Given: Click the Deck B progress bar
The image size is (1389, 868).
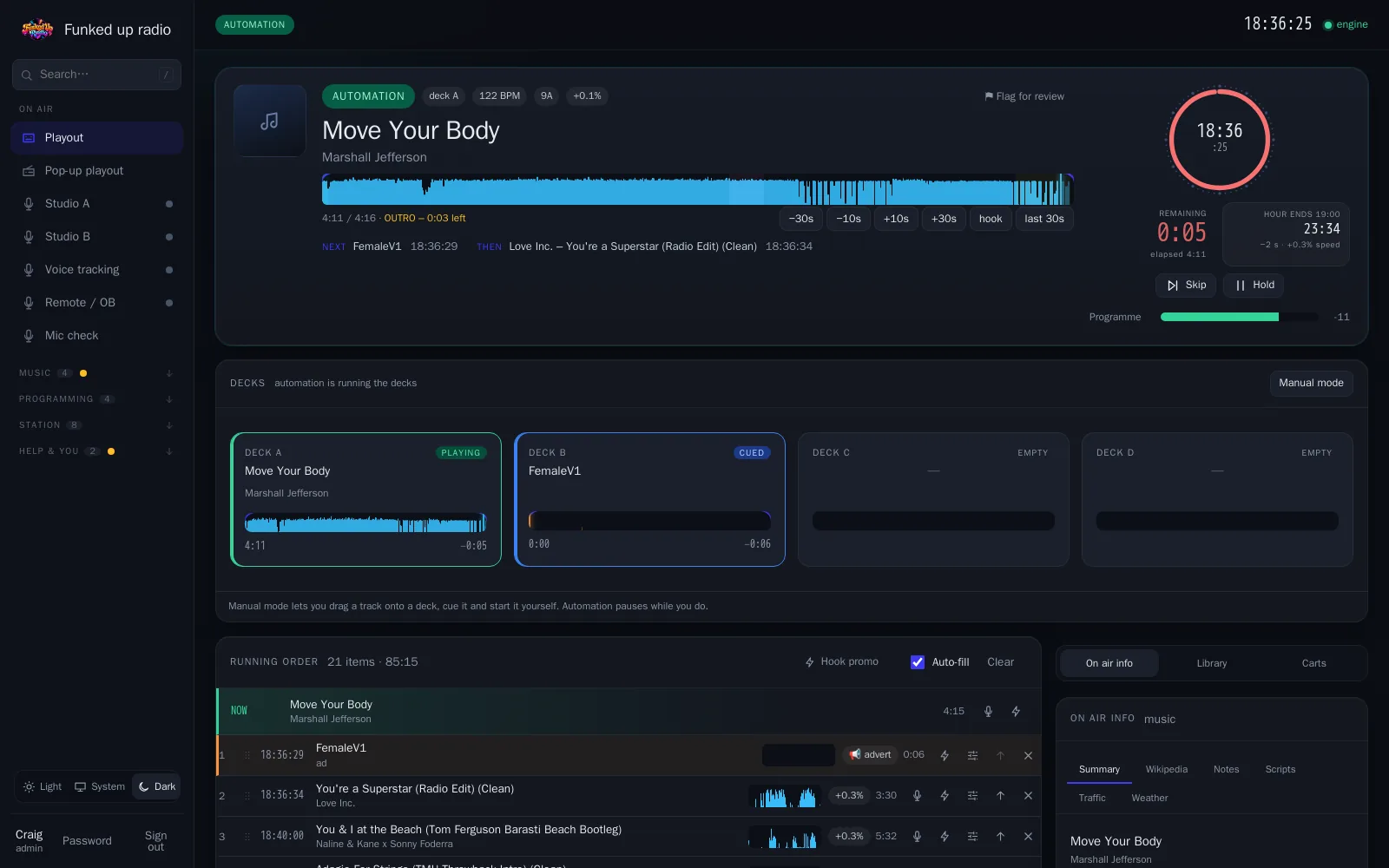Looking at the screenshot, I should tap(649, 521).
